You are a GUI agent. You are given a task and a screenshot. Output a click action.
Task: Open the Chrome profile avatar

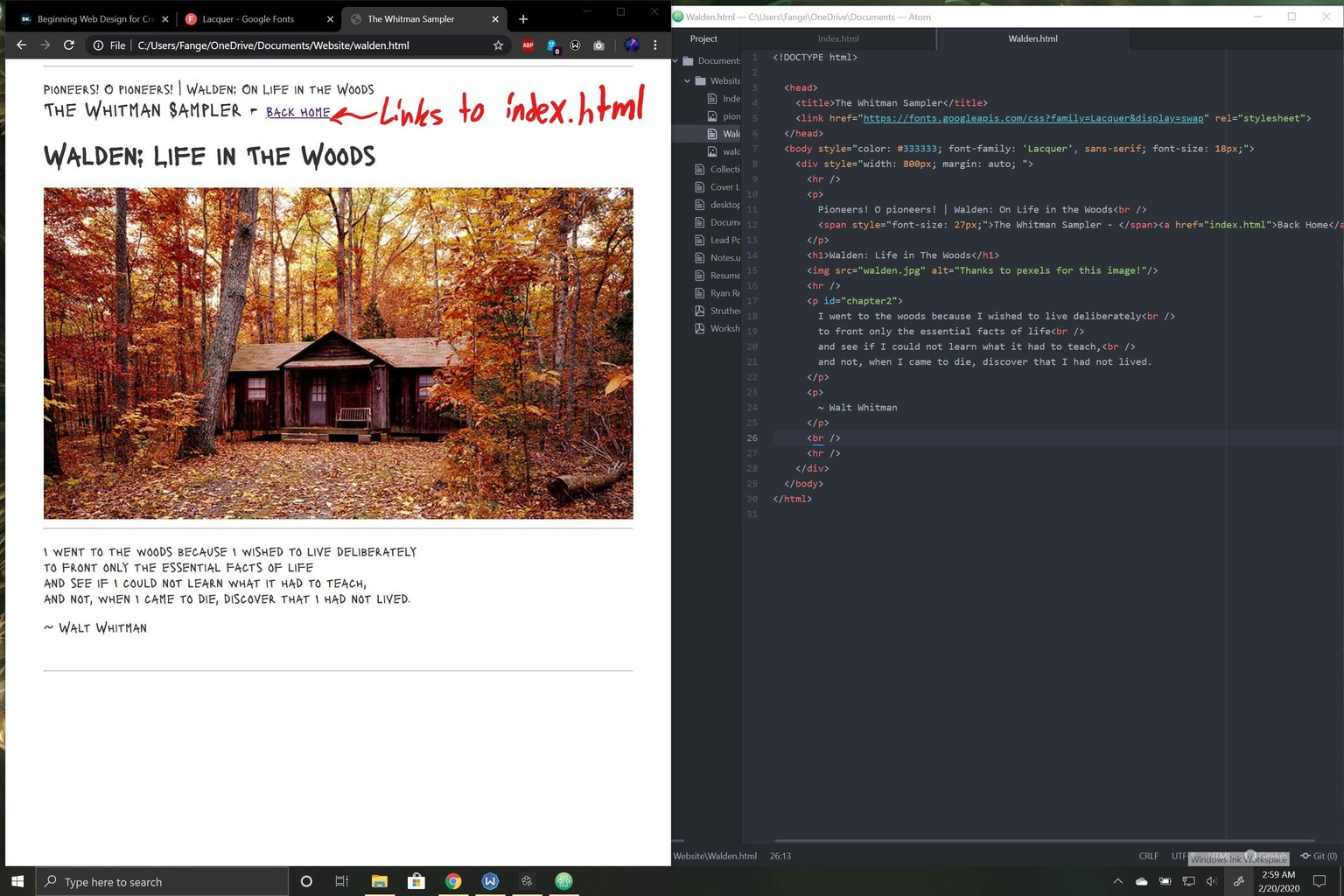pos(631,45)
